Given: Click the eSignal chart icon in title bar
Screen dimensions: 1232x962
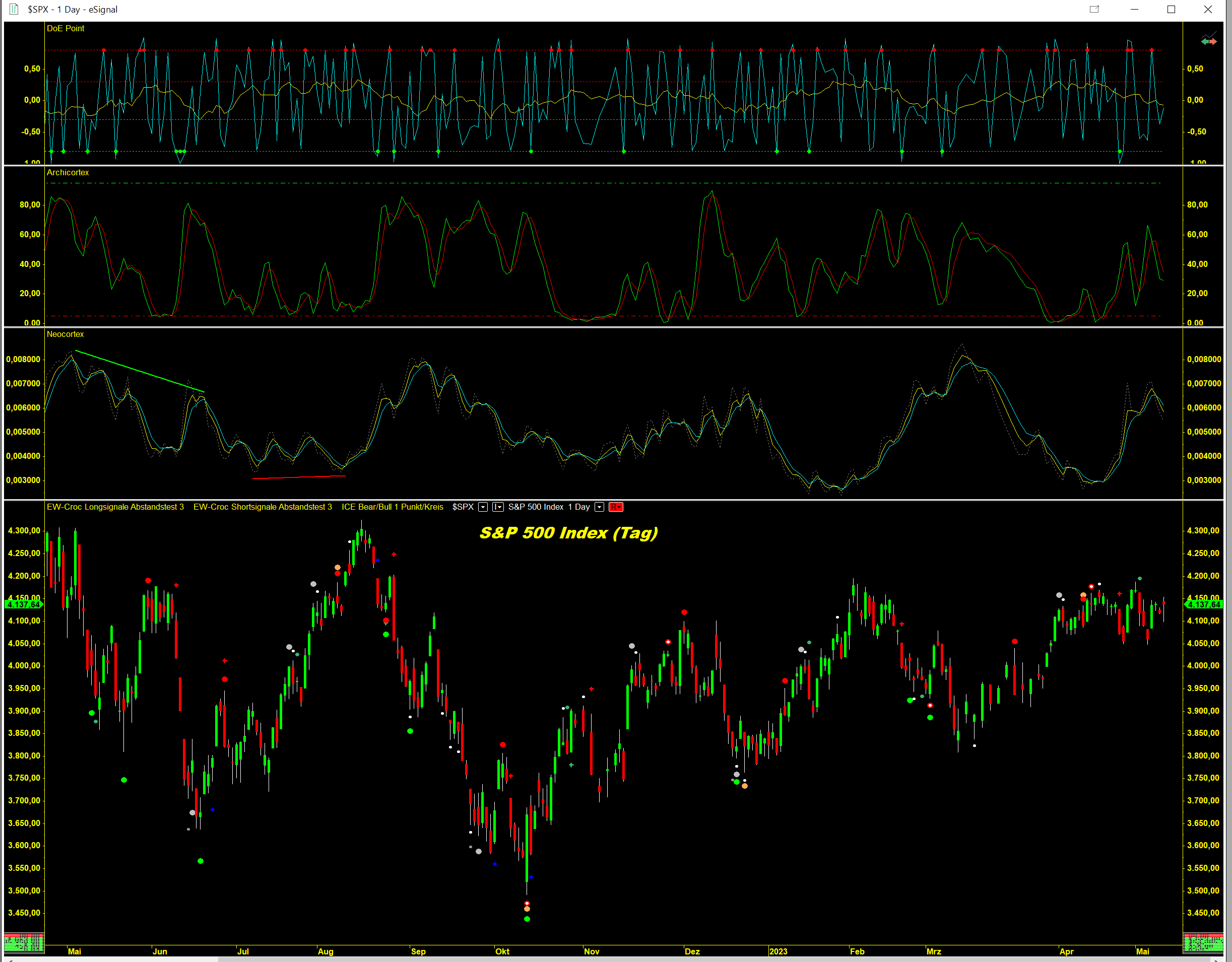Looking at the screenshot, I should [x=14, y=9].
